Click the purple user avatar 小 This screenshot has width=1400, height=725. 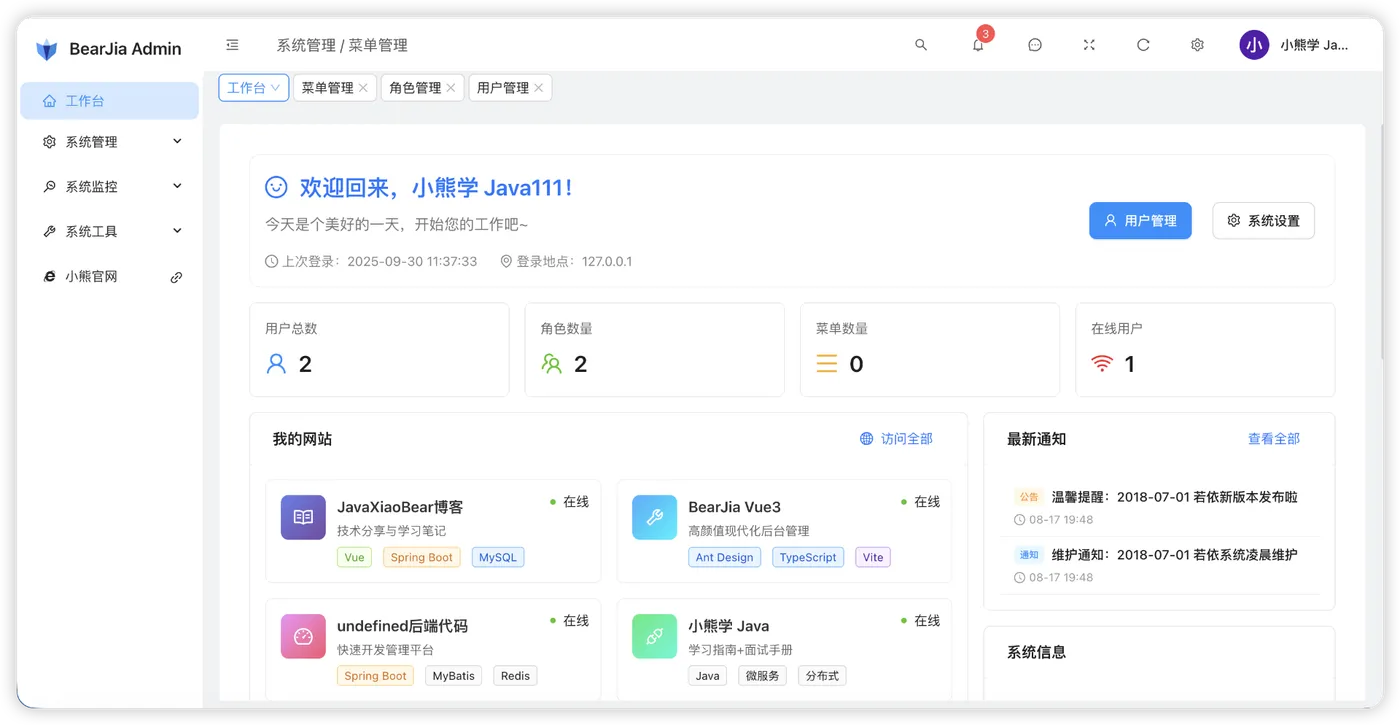pos(1254,45)
